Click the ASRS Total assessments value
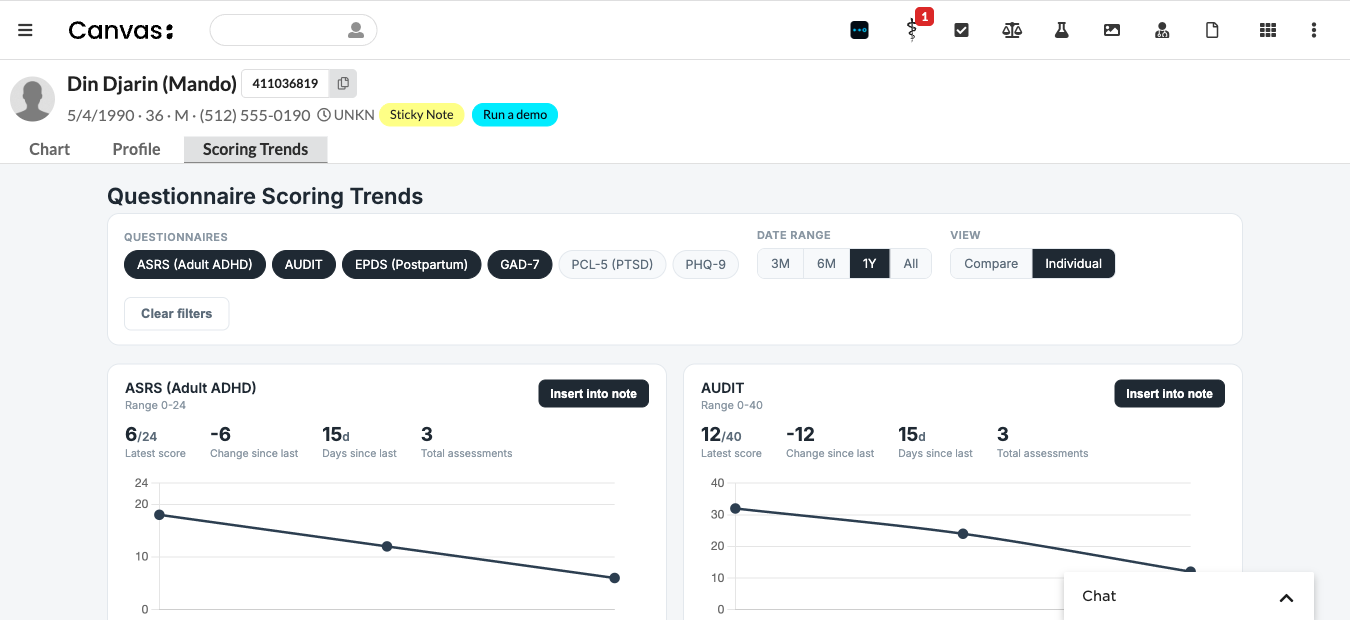Image resolution: width=1350 pixels, height=620 pixels. (x=427, y=434)
